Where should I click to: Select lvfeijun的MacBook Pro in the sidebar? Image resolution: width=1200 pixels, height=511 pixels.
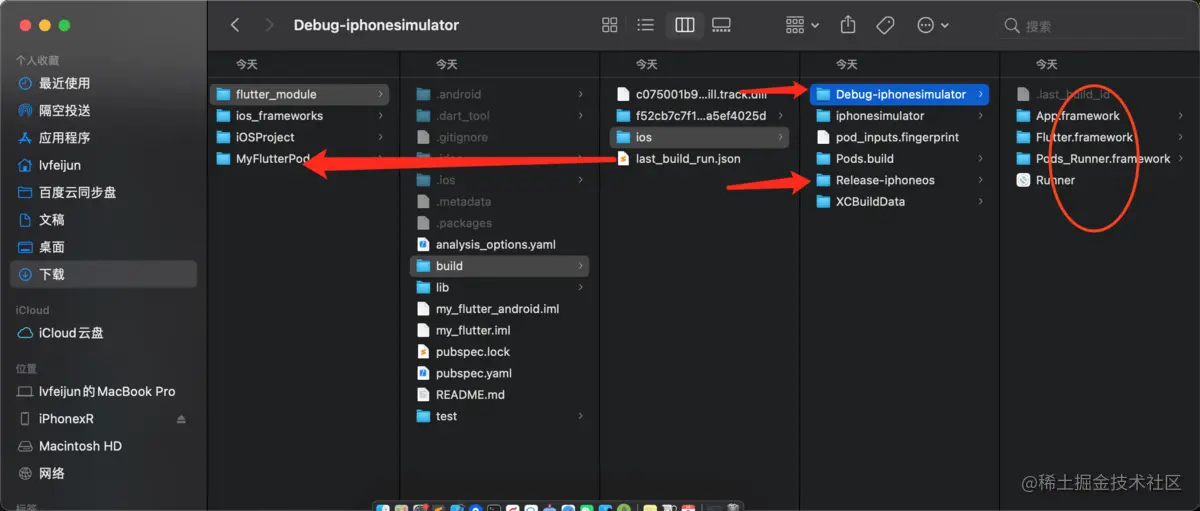[103, 391]
